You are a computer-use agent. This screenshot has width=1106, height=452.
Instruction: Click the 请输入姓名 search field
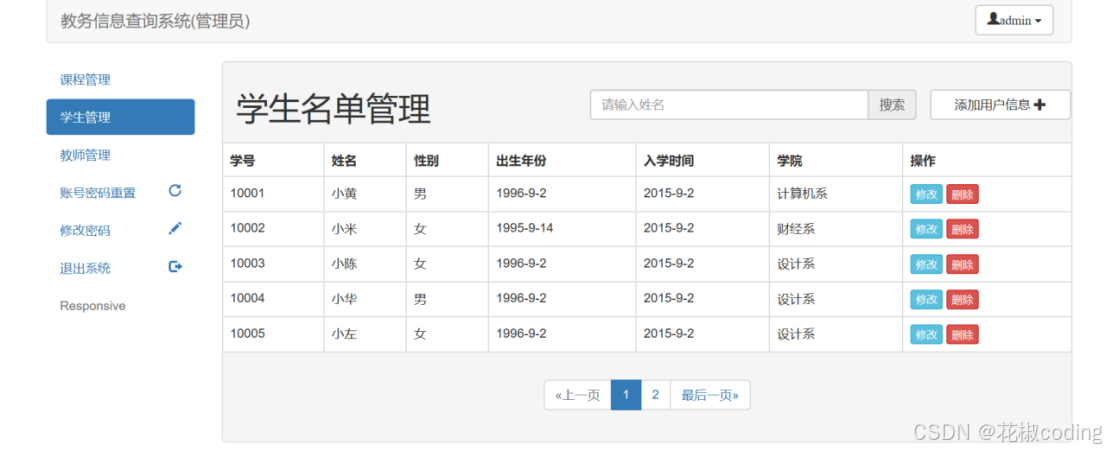[x=729, y=105]
